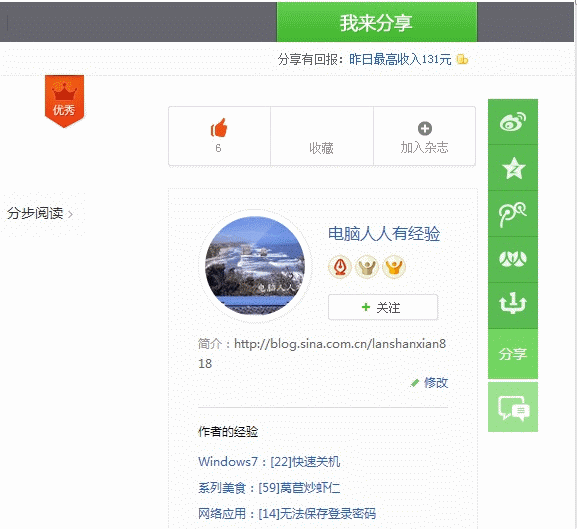The height and width of the screenshot is (529, 577).
Task: Open 系列美食：[59]莴苣炒虾仁 article
Action: [x=269, y=488]
